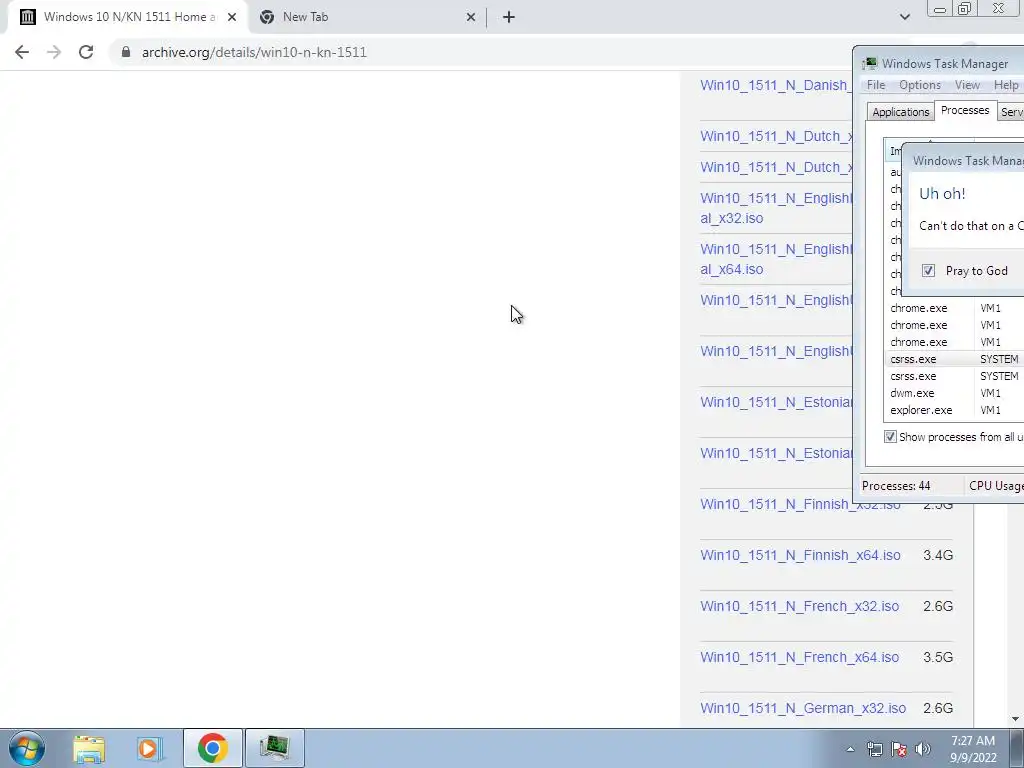Open the network tray icon
Viewport: 1024px width, 768px height.
click(x=874, y=749)
